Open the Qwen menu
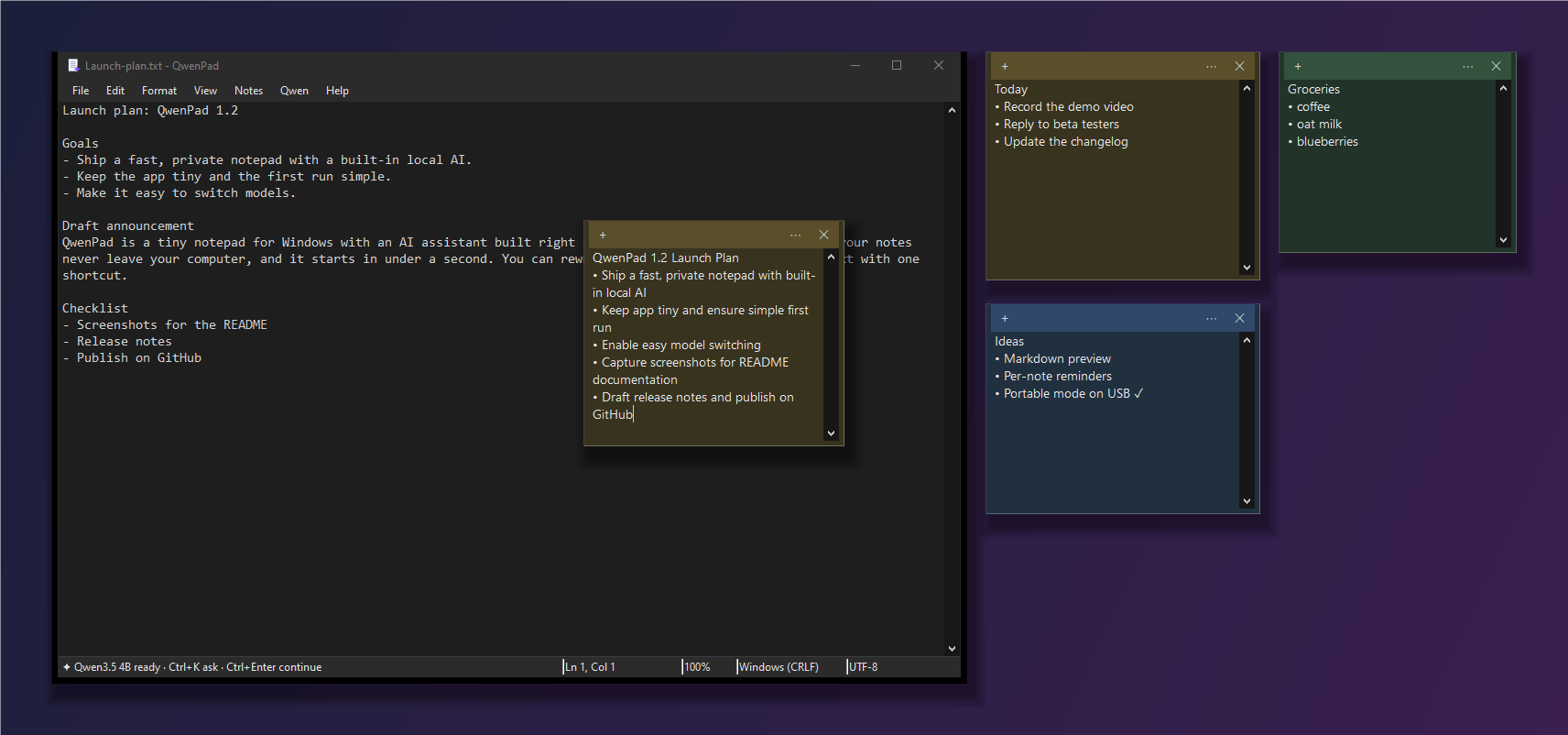 [294, 91]
